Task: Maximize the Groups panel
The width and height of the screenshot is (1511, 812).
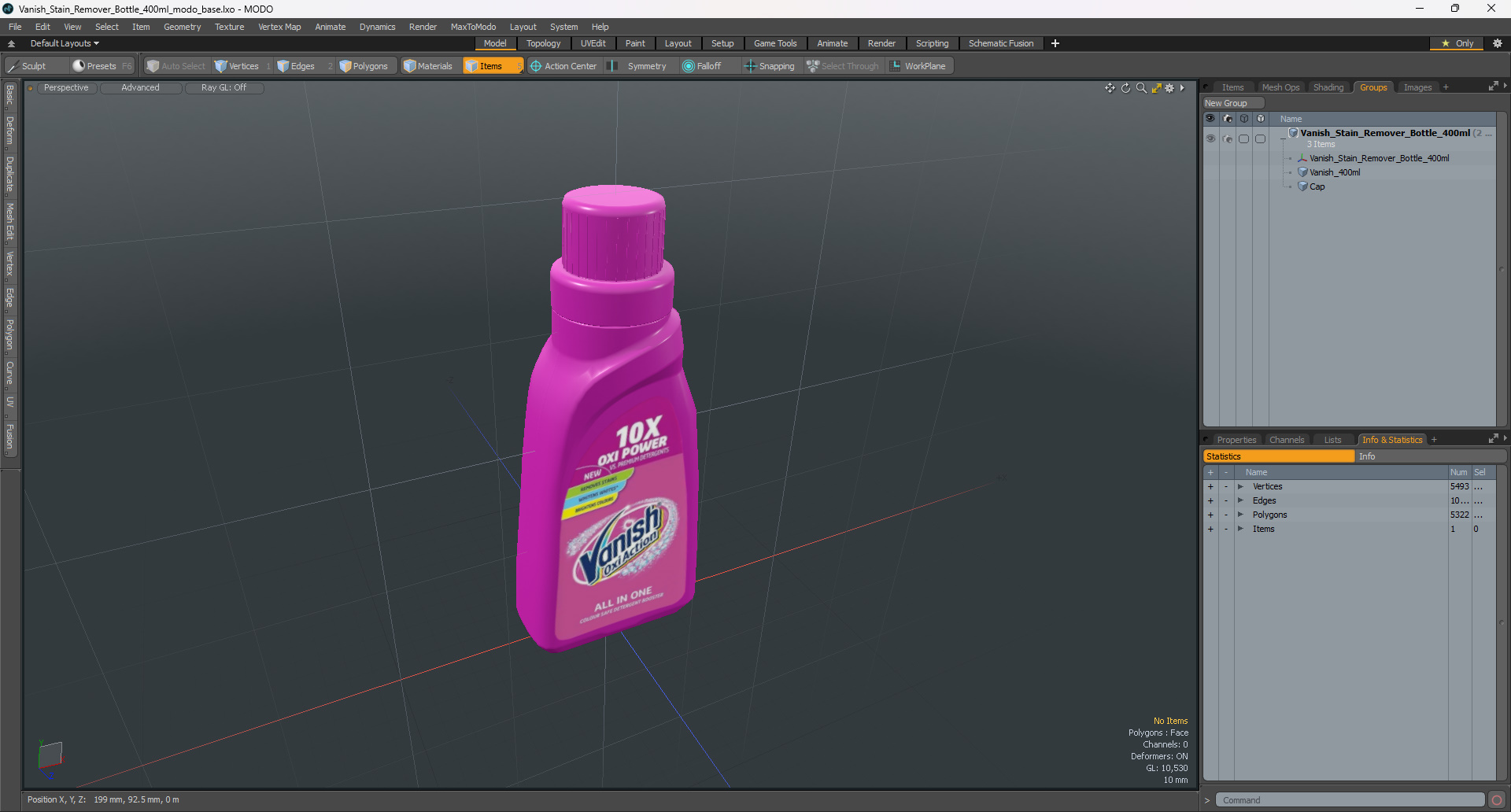Action: 1493,87
